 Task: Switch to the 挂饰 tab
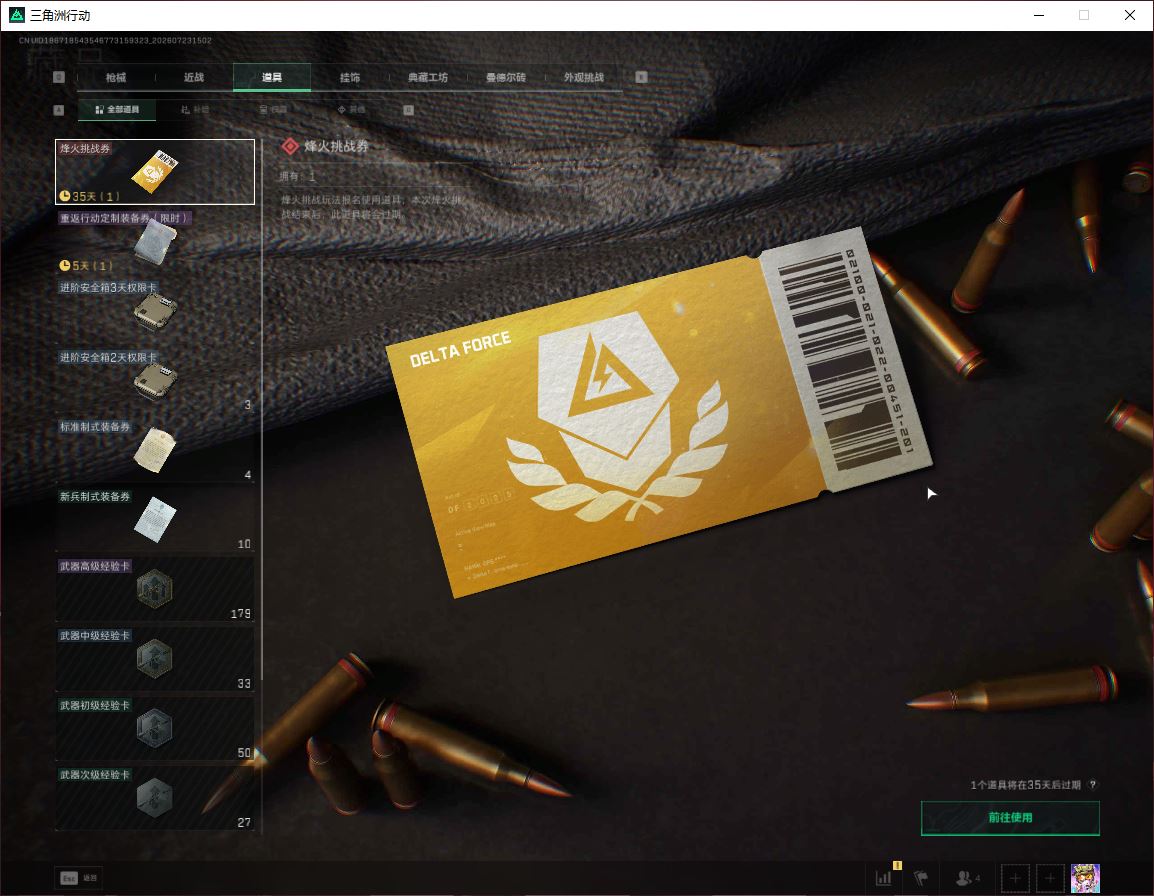(x=350, y=77)
